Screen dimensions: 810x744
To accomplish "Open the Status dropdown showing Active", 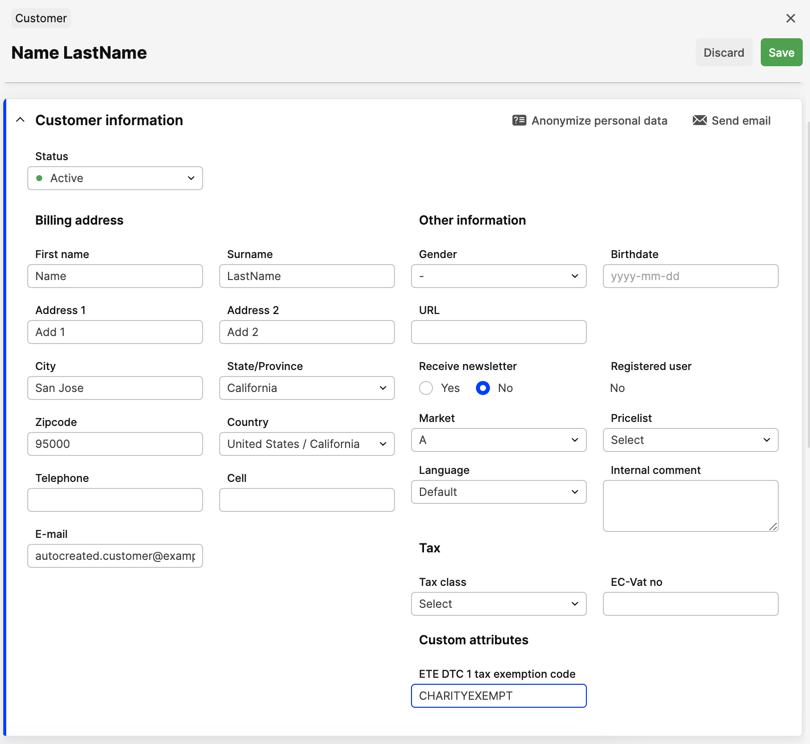I will point(114,177).
